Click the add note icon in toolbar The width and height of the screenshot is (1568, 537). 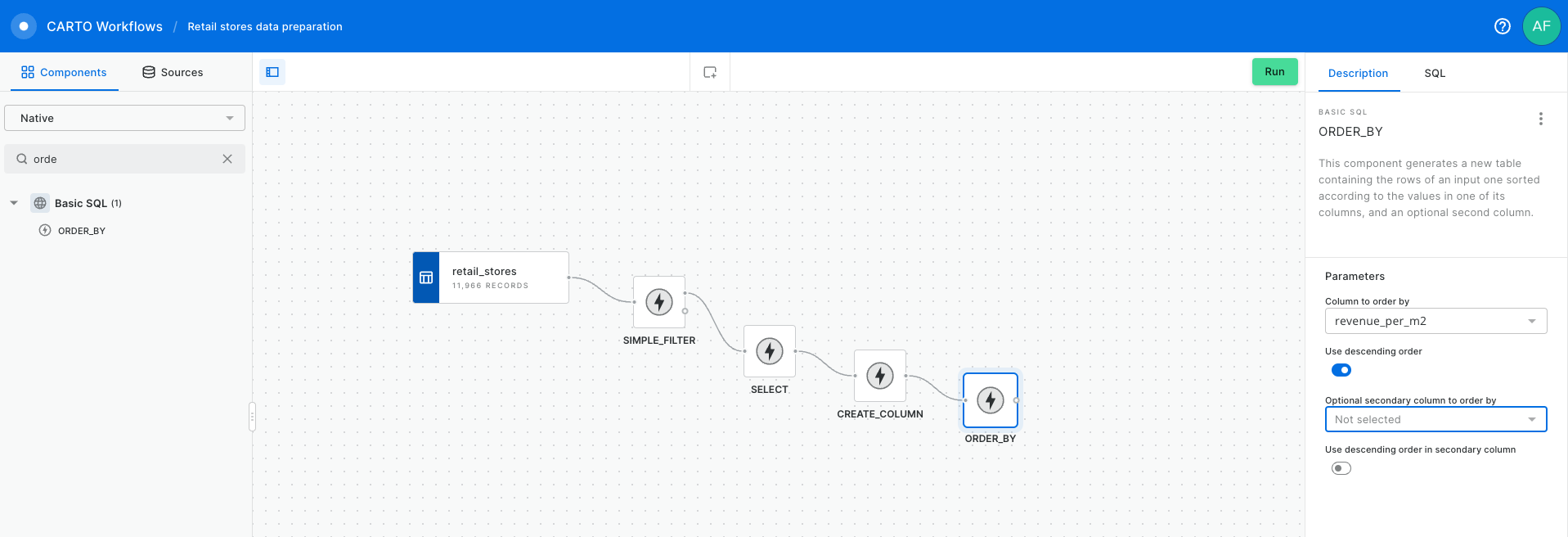pyautogui.click(x=710, y=72)
